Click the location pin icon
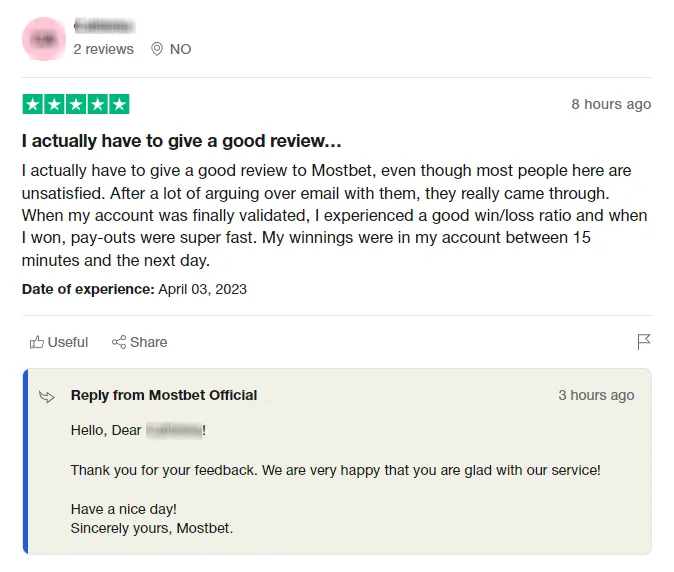674x572 pixels. point(157,49)
